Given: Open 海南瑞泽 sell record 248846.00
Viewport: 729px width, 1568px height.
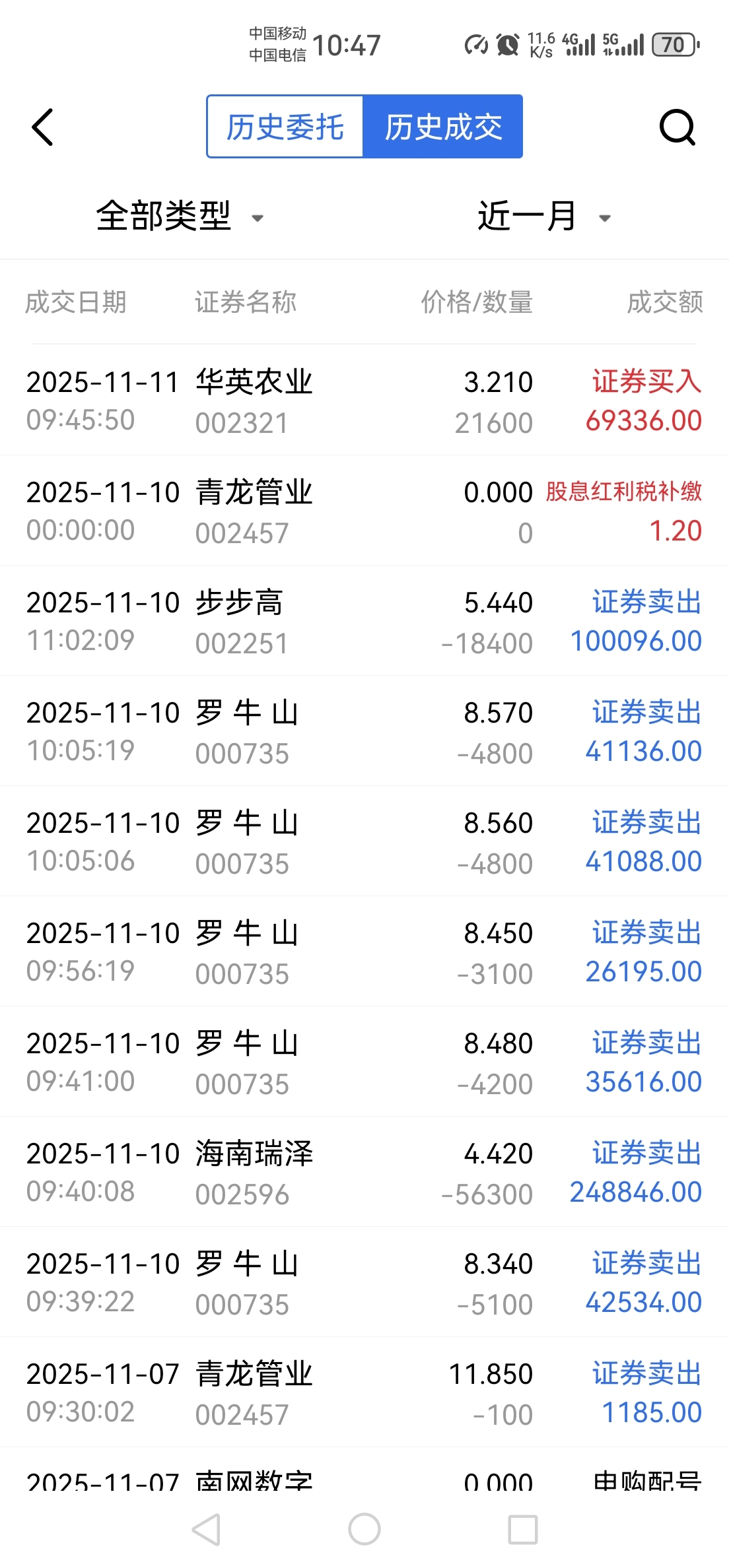Looking at the screenshot, I should [x=364, y=1172].
